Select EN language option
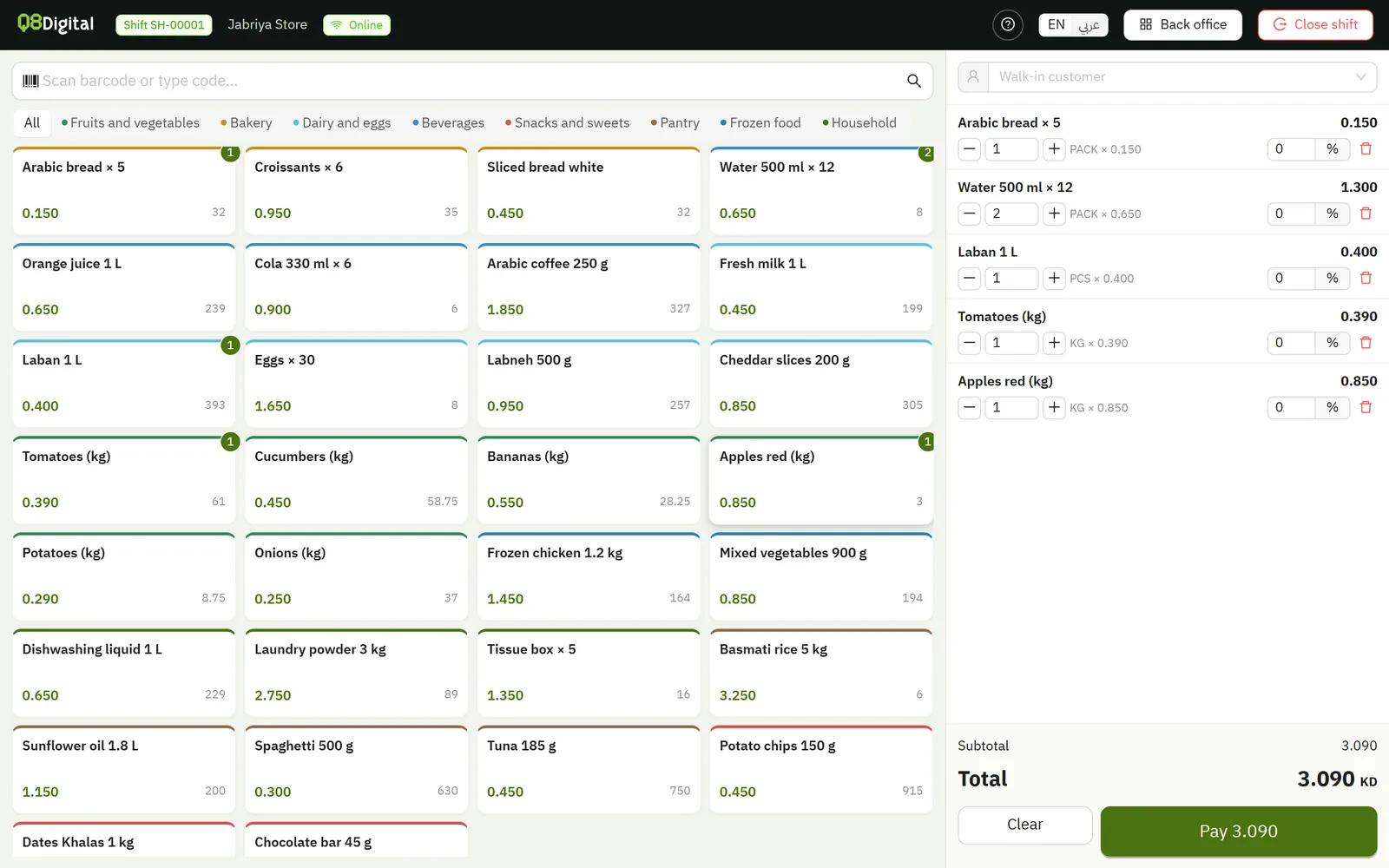 (x=1057, y=24)
